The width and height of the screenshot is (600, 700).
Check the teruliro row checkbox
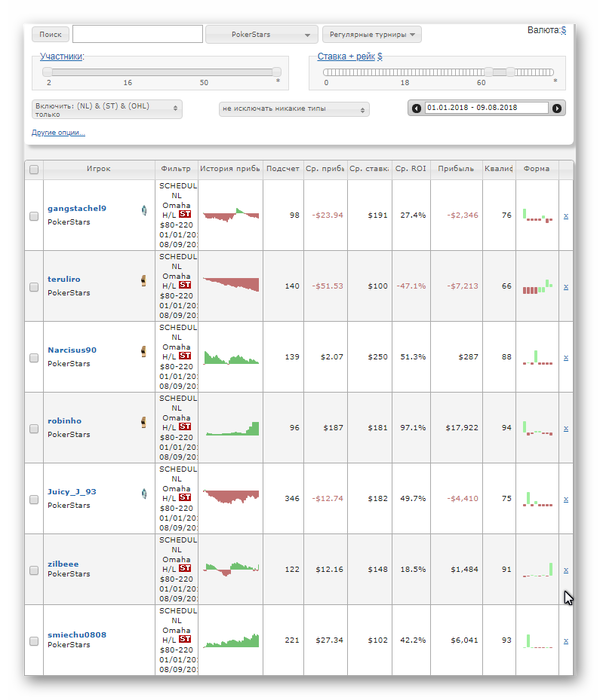[x=34, y=287]
